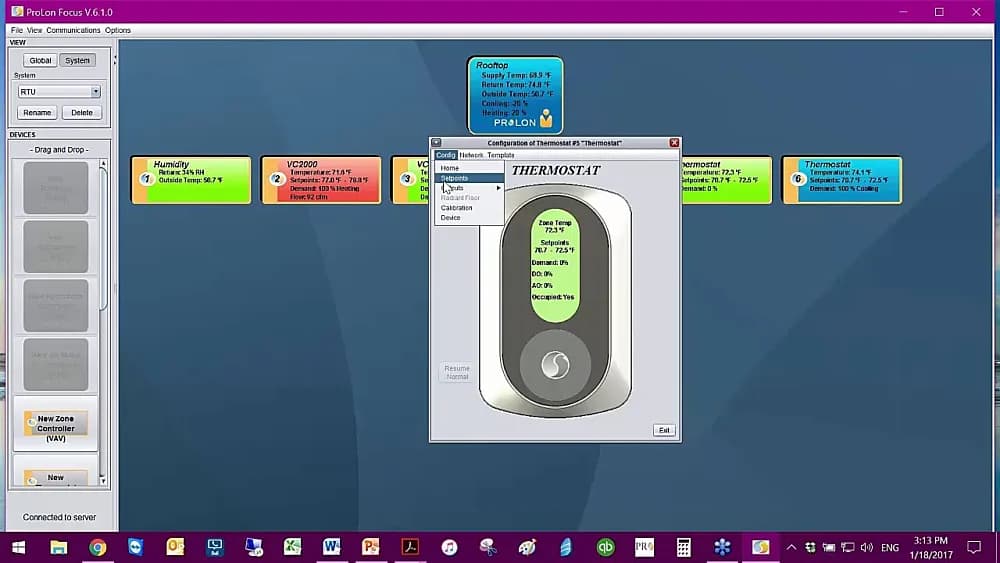Click the Rename system button
Viewport: 1000px width, 563px height.
pos(37,112)
